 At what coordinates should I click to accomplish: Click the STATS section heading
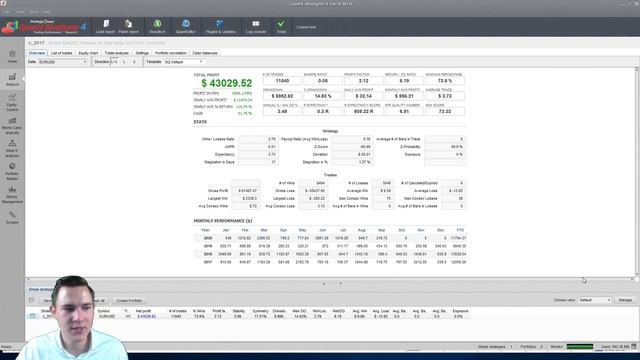[200, 122]
